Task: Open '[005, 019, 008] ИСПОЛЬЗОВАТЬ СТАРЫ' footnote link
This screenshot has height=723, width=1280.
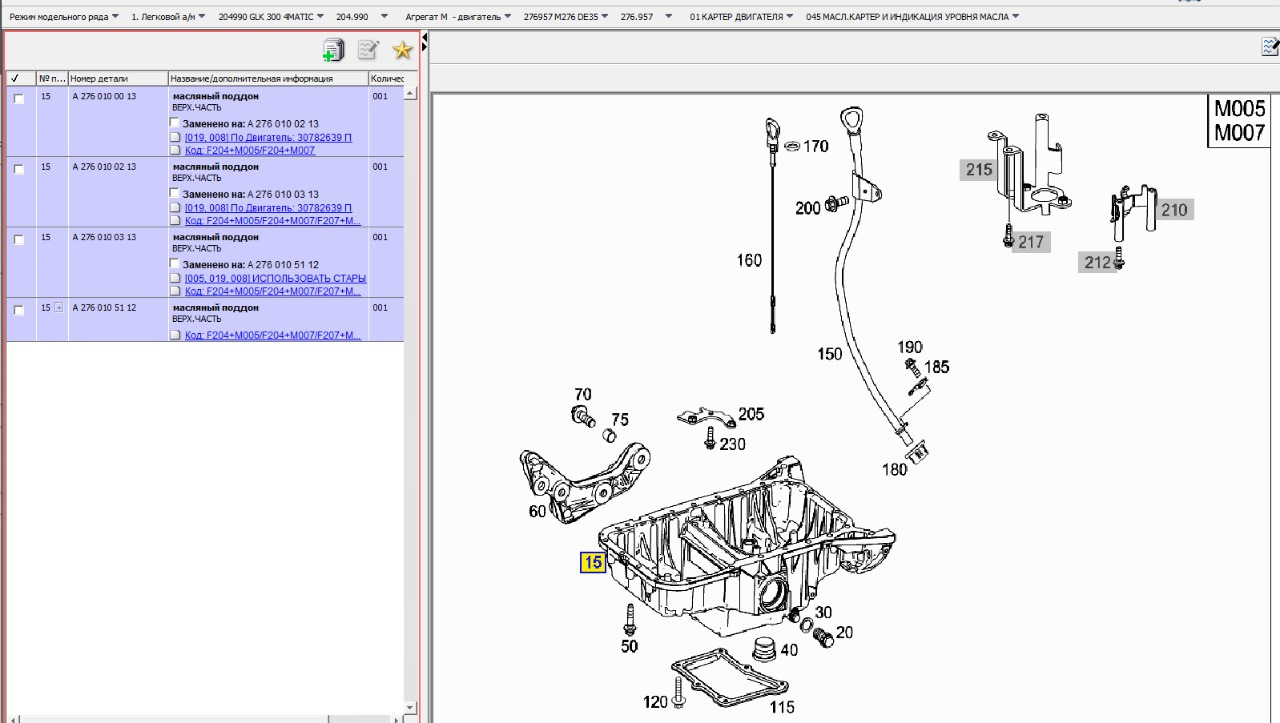Action: (x=275, y=278)
